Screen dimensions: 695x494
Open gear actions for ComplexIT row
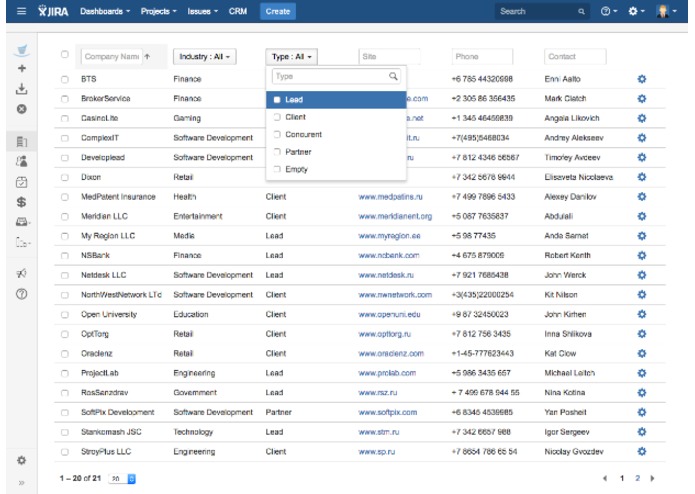coord(641,138)
